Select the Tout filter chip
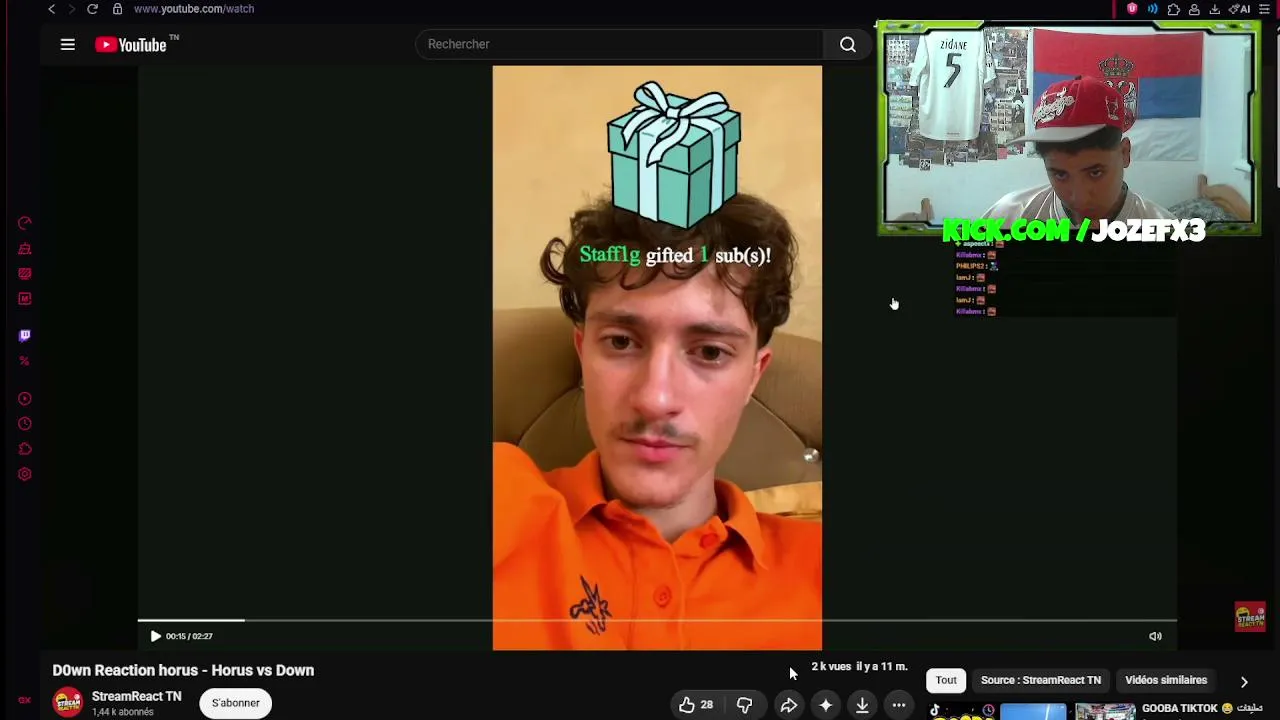 click(x=946, y=680)
